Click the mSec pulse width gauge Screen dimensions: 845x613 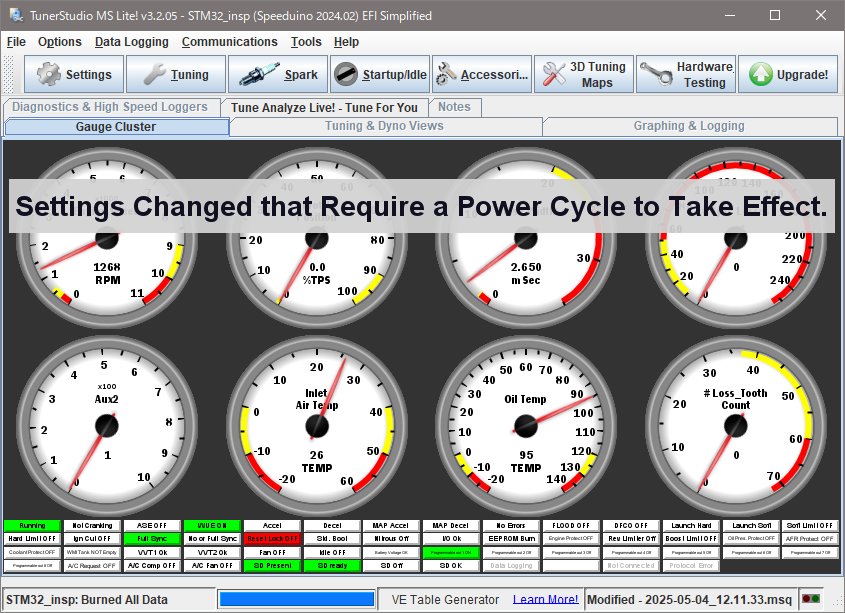coord(525,238)
